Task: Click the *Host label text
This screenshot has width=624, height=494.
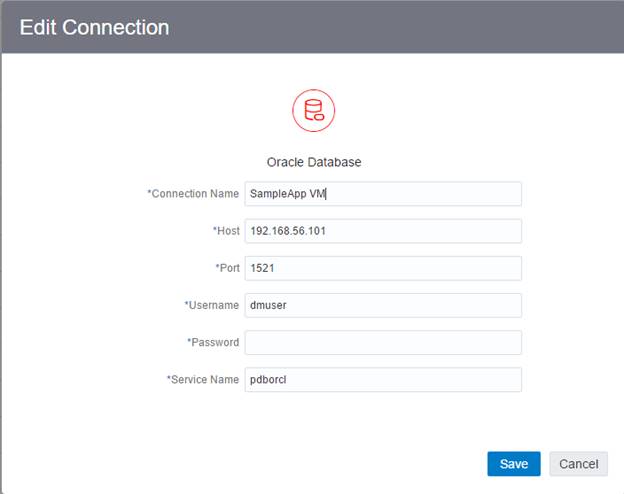Action: click(x=226, y=231)
